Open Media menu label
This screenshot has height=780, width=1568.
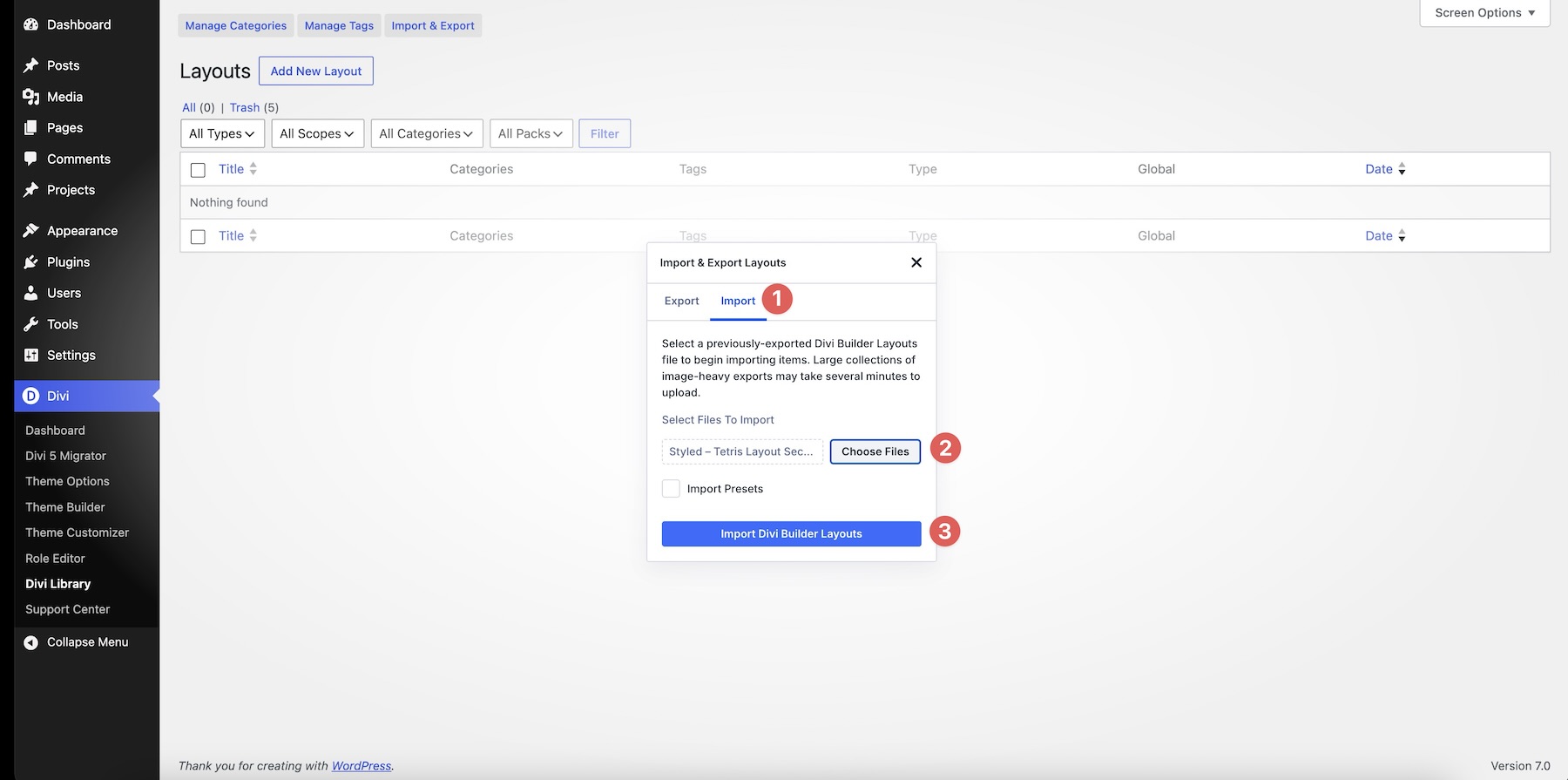click(64, 97)
